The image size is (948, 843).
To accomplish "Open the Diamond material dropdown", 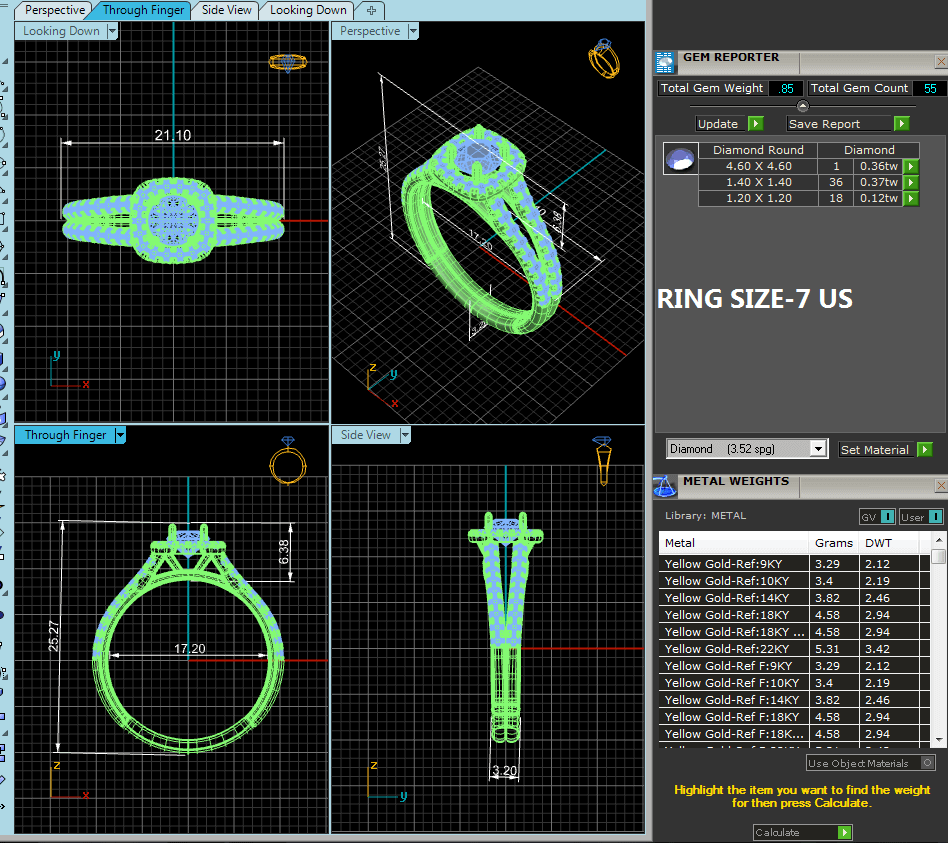I will coord(818,449).
